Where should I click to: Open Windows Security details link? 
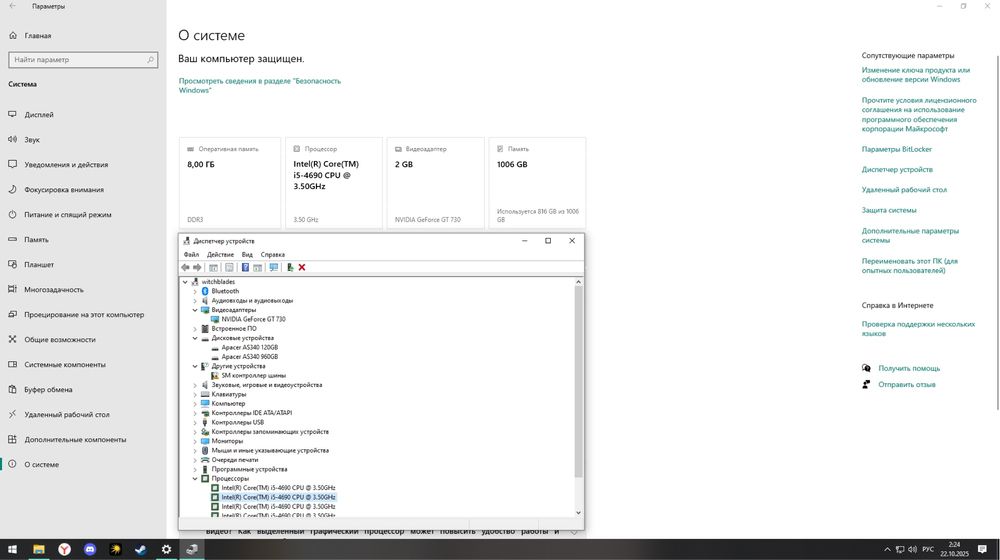(260, 85)
